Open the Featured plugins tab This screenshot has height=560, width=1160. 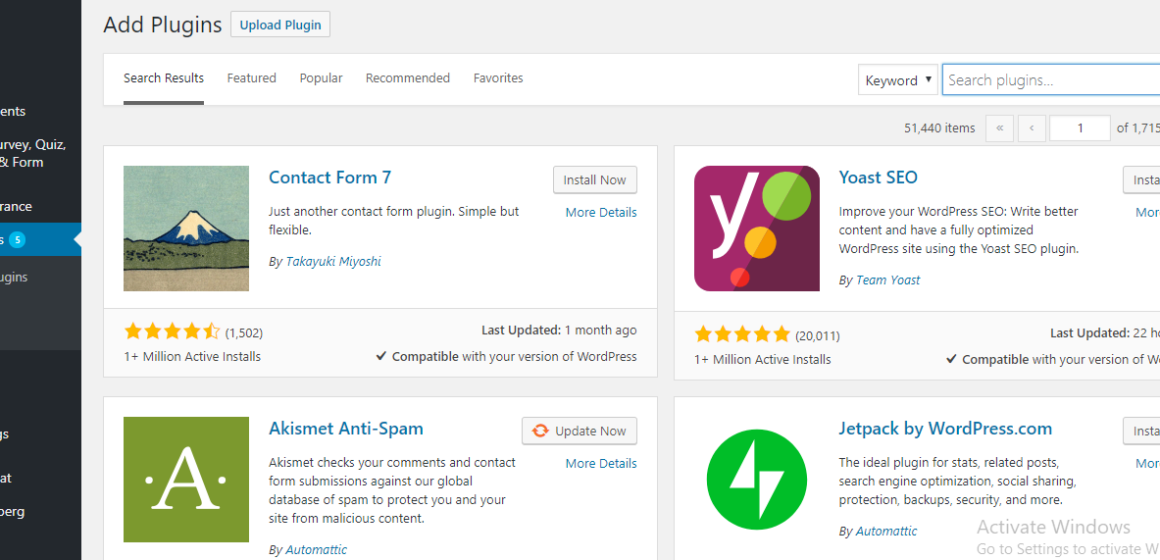tap(252, 78)
